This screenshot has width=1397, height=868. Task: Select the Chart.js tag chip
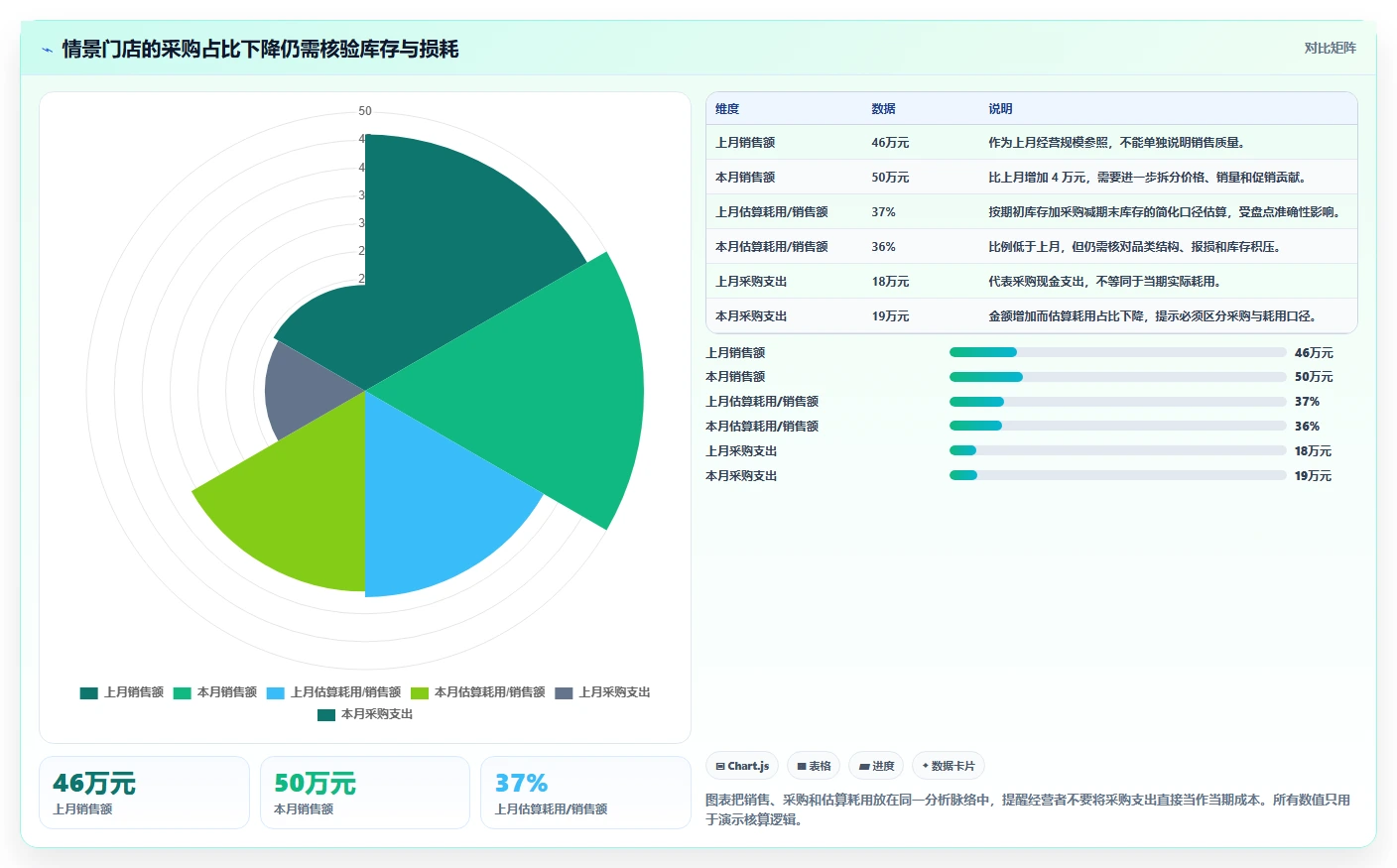point(742,766)
